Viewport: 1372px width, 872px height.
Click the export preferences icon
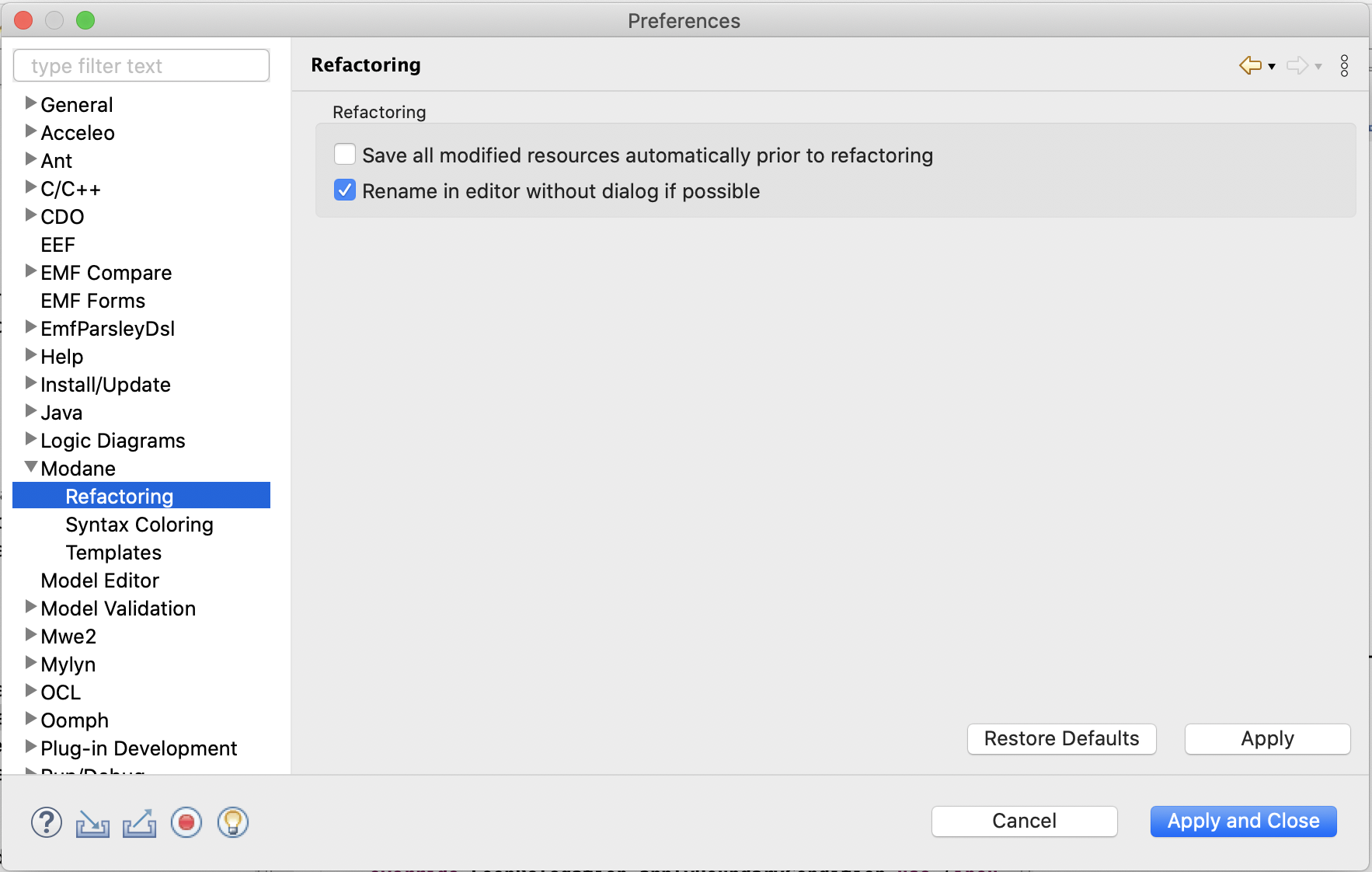tap(139, 823)
